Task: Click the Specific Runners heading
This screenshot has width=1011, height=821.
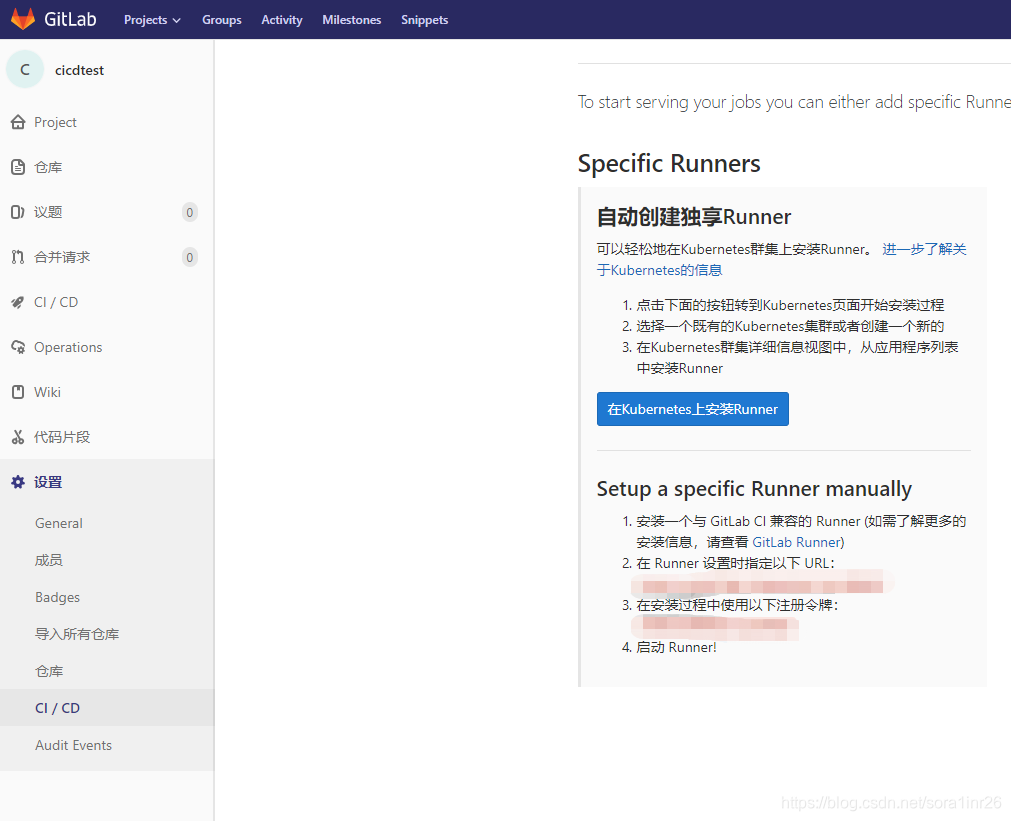Action: (669, 164)
